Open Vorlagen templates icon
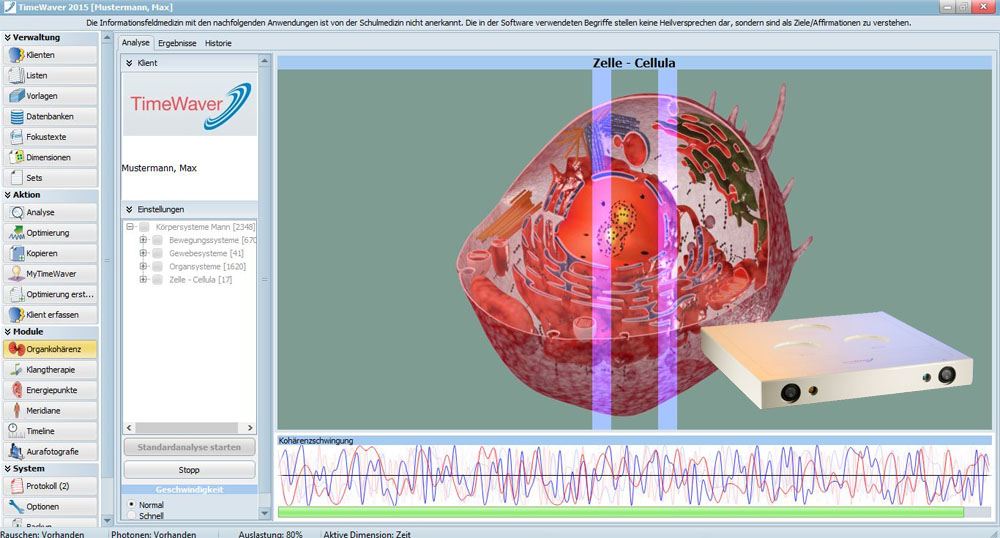 coord(17,96)
